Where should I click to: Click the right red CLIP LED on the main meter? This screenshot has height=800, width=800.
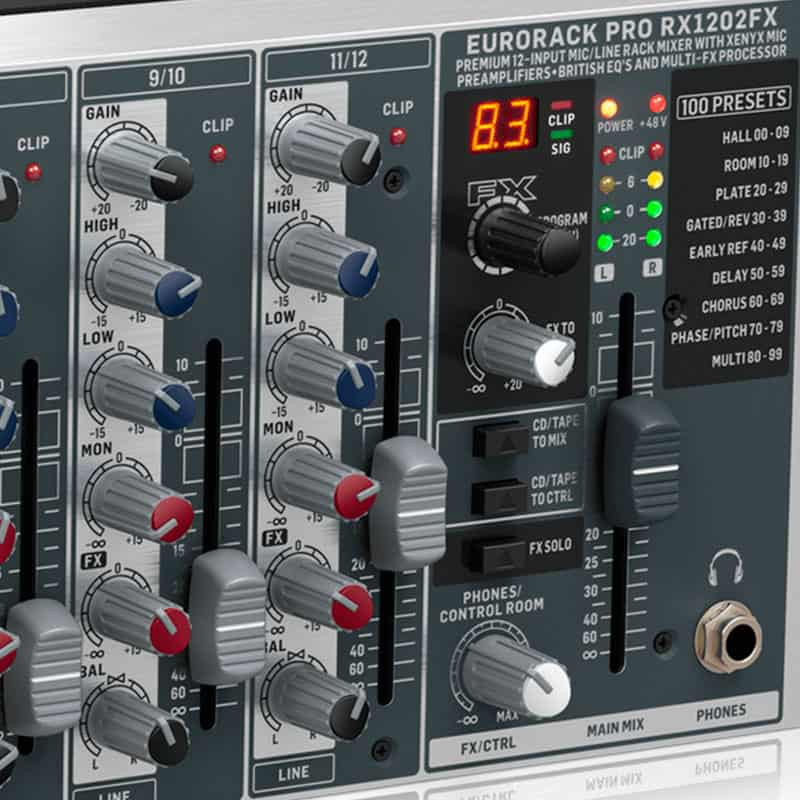656,151
